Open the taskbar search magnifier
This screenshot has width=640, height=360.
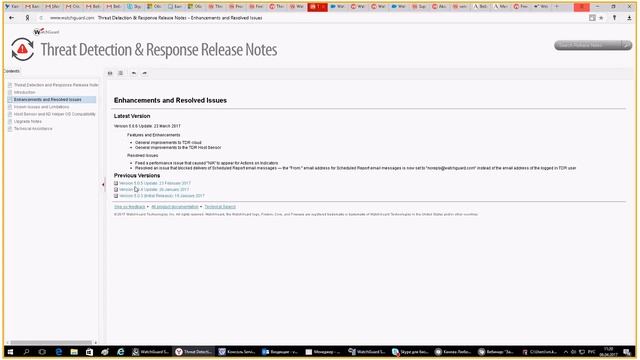coord(27,351)
